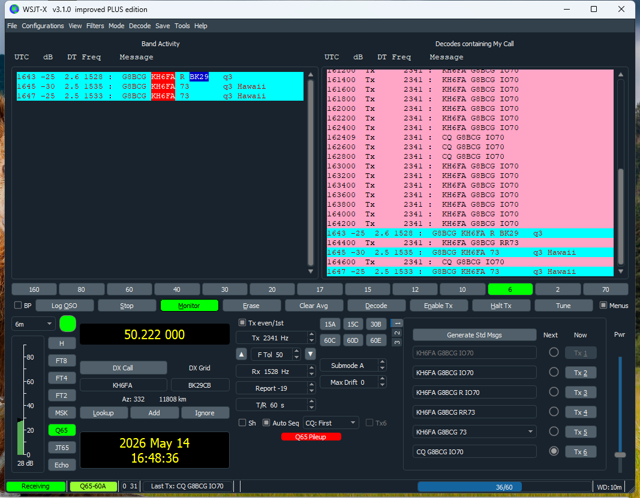Image resolution: width=640 pixels, height=498 pixels.
Task: Choose the 15A submode shortcut
Action: coord(330,325)
